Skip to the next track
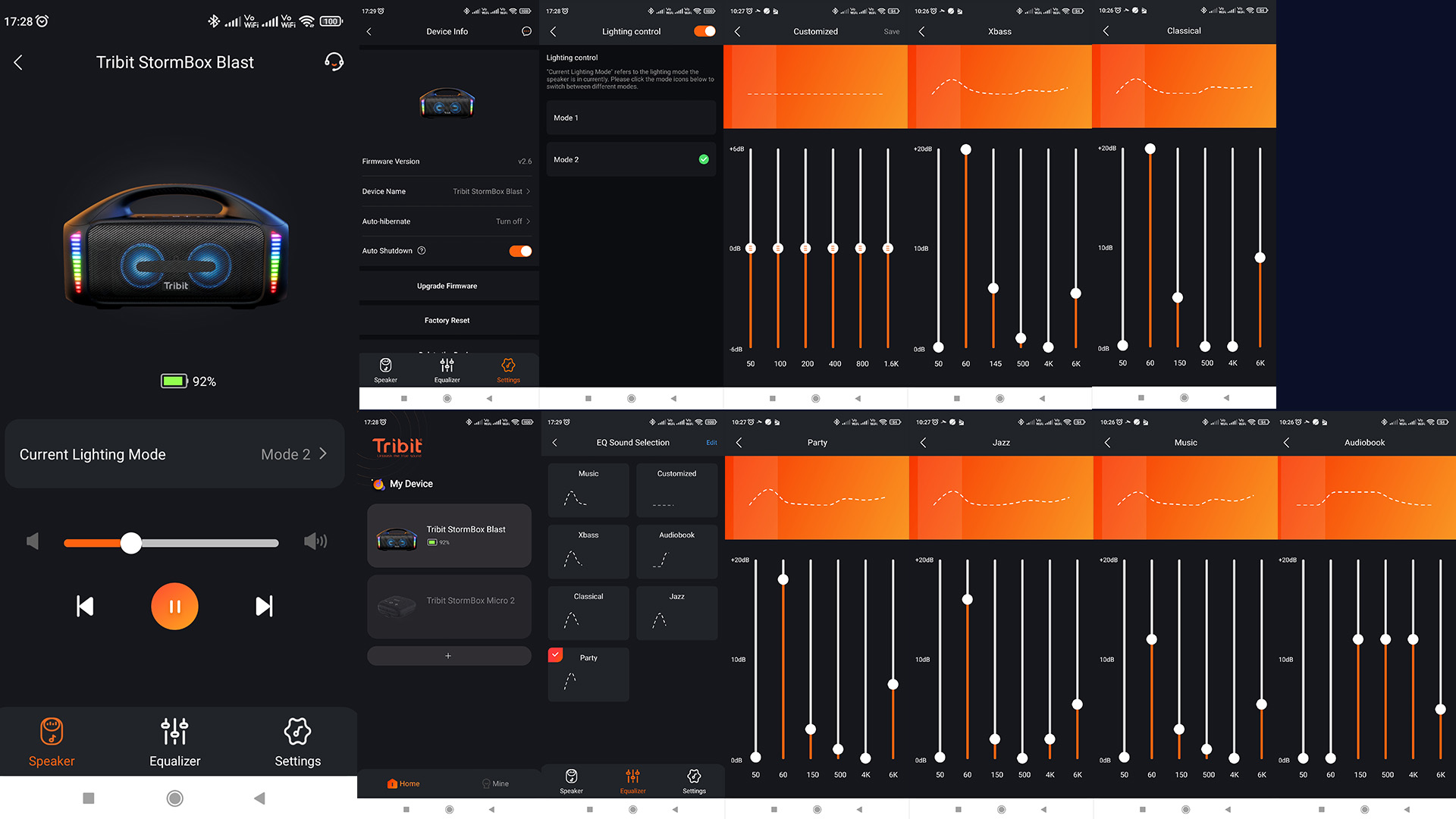 pos(264,606)
